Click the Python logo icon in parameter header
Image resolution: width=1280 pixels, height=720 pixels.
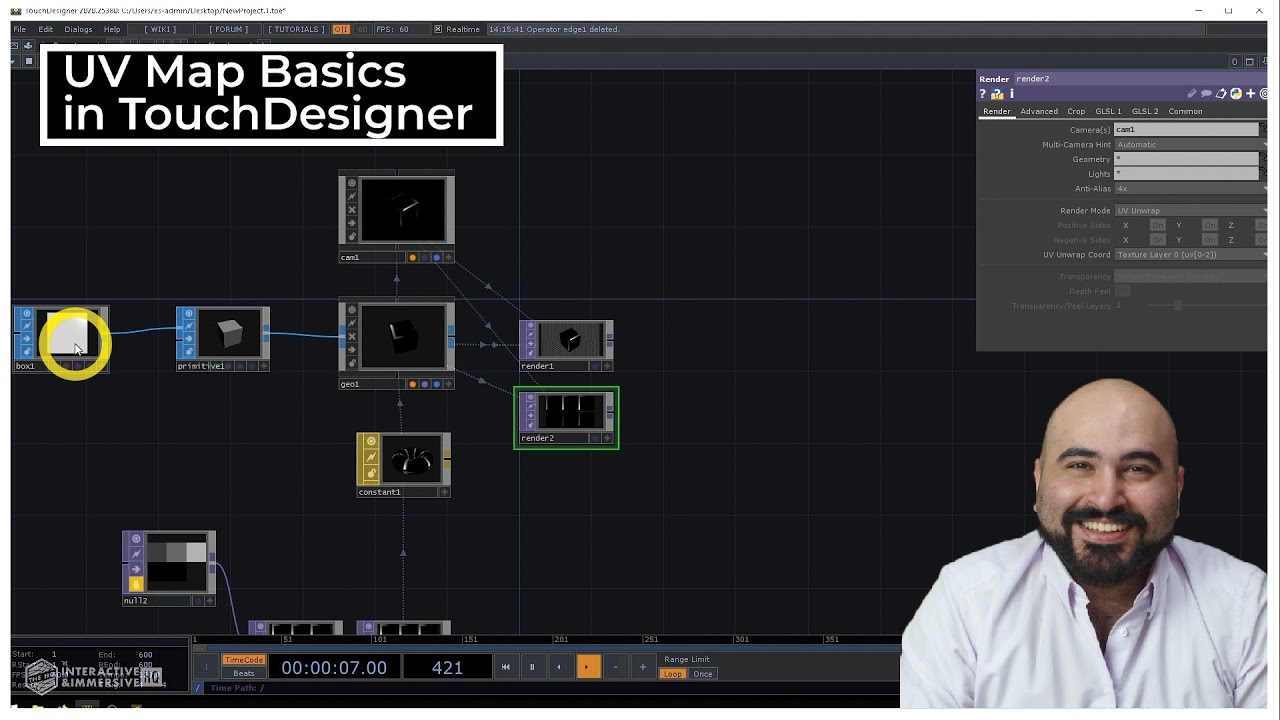coord(1236,94)
